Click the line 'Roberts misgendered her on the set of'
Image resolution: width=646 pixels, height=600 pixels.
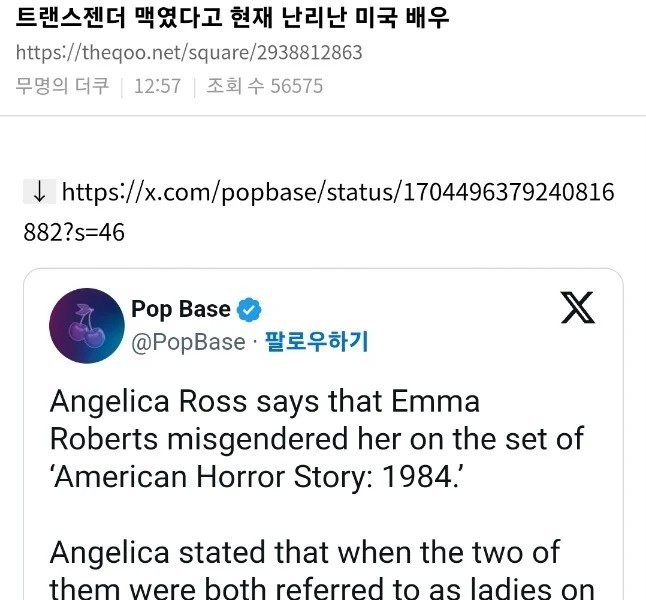pos(317,439)
